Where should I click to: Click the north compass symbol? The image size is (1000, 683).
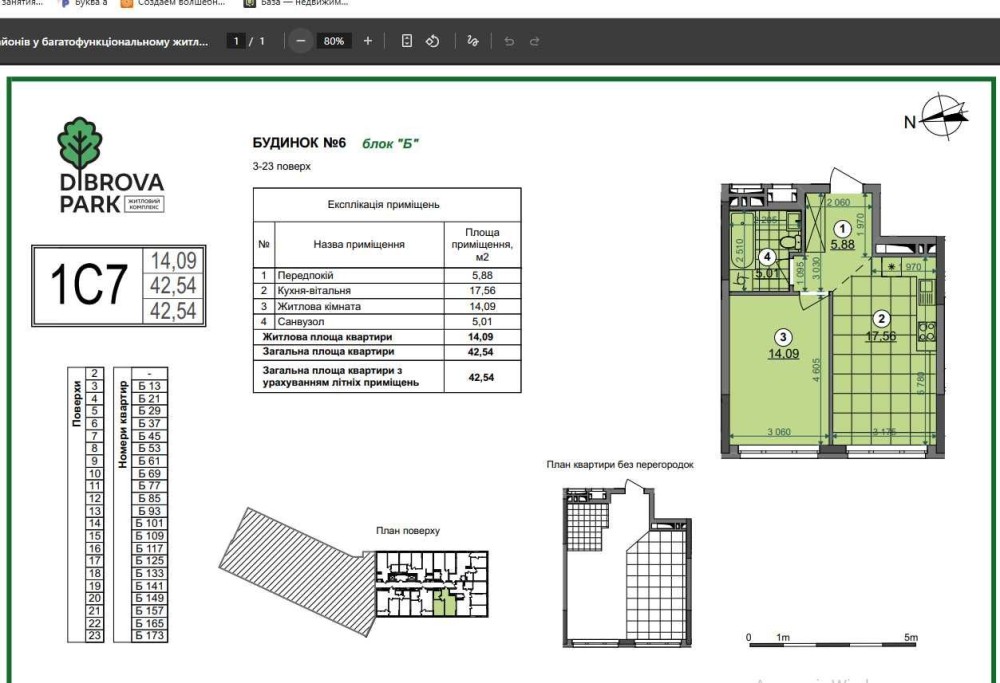tap(944, 115)
